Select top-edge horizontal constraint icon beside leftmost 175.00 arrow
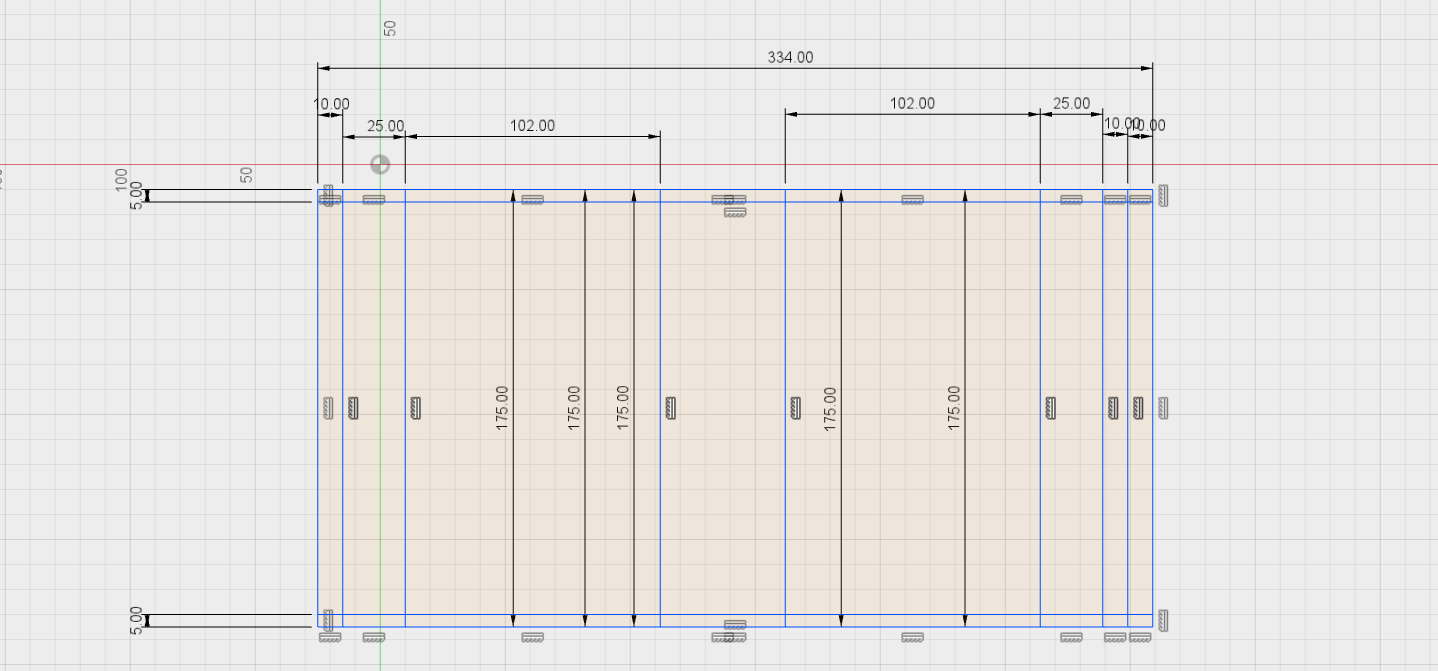The height and width of the screenshot is (671, 1438). (x=532, y=200)
